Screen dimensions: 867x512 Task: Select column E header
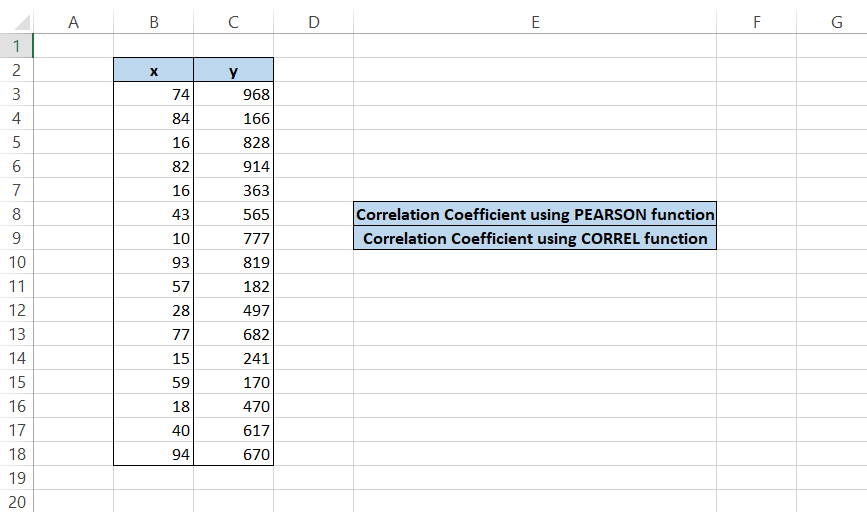[x=535, y=23]
